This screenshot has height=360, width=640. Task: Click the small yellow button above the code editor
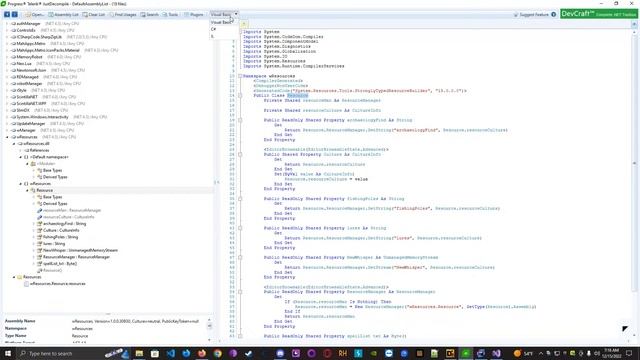tap(244, 24)
